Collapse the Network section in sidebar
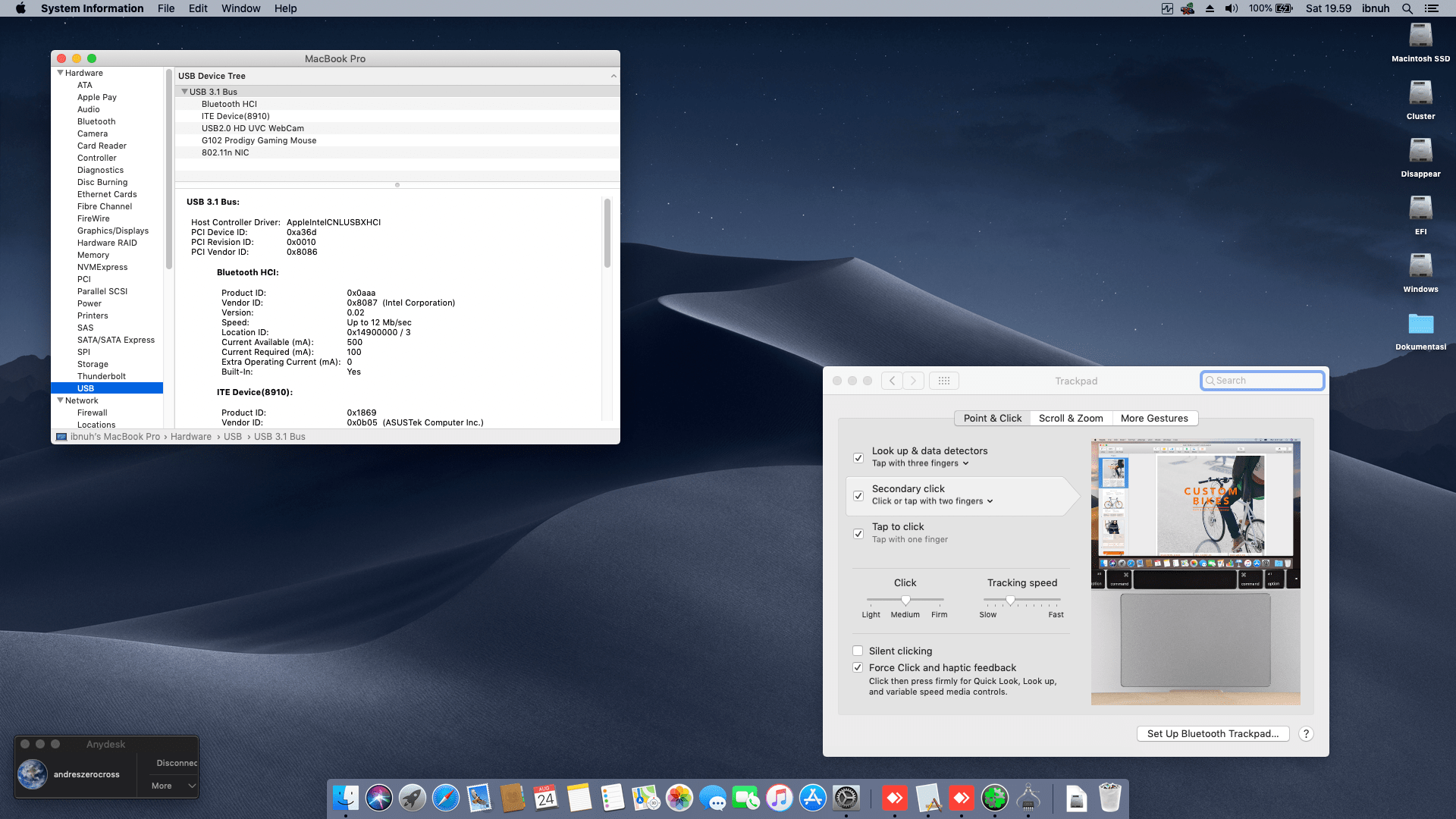Viewport: 1456px width, 819px height. click(61, 400)
